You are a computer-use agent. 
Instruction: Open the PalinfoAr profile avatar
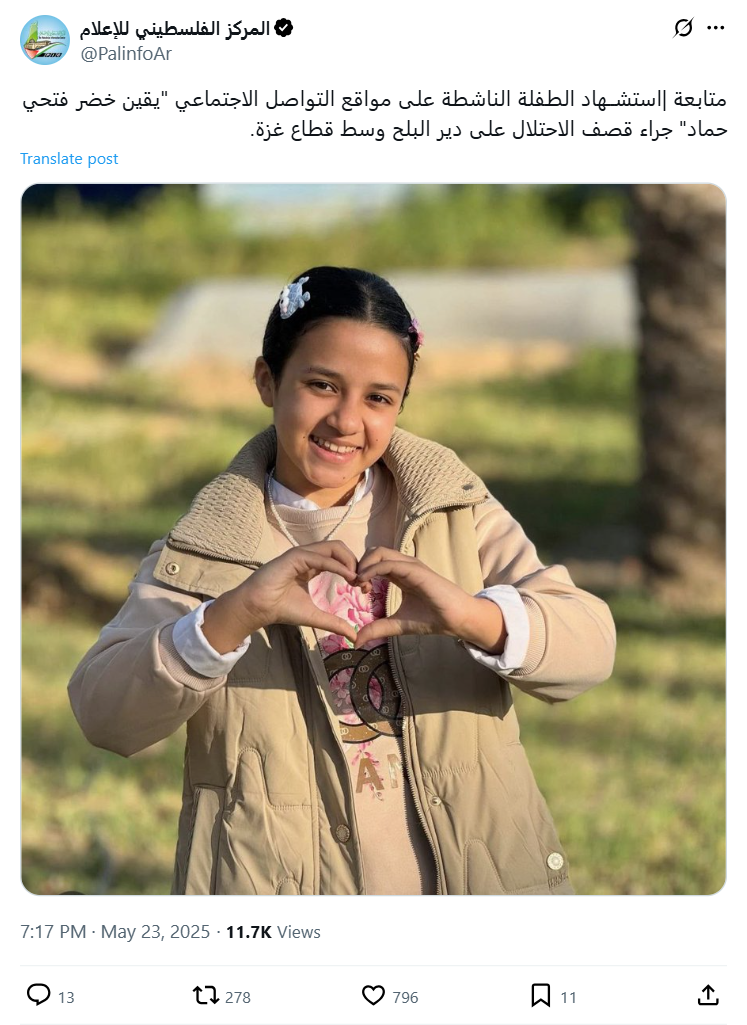44,41
